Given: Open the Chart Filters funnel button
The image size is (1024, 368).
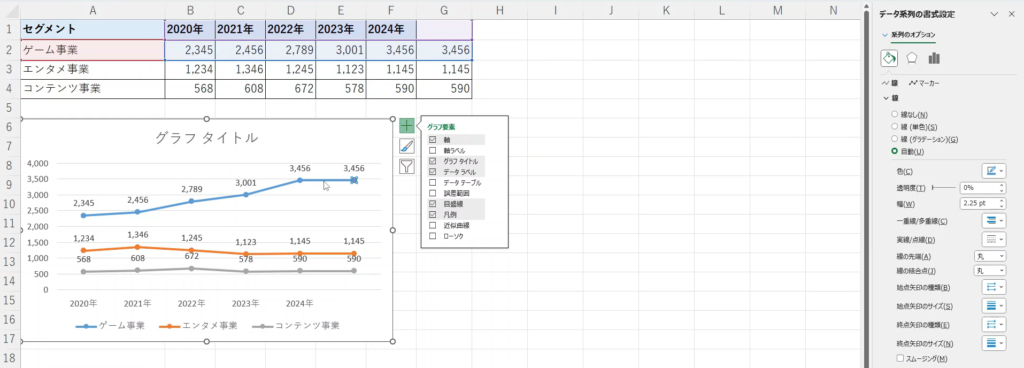Looking at the screenshot, I should click(x=407, y=166).
